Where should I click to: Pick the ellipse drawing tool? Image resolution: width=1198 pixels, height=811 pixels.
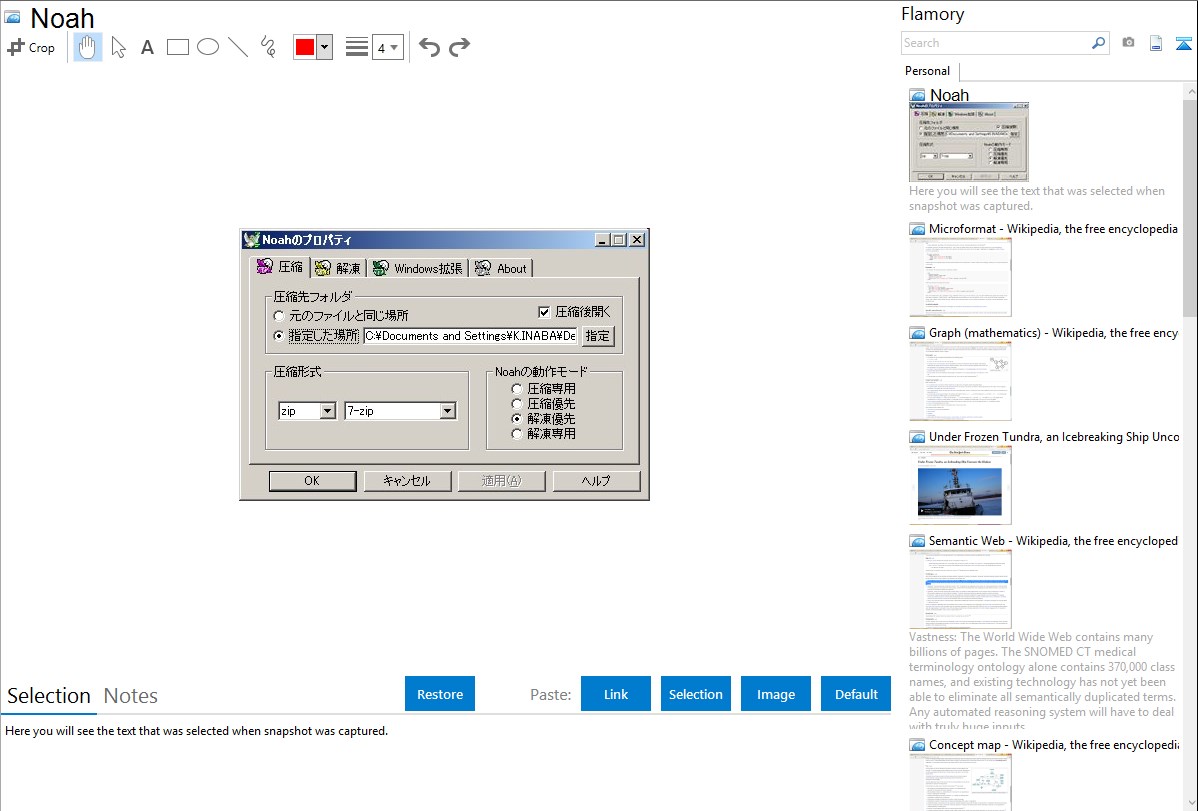[208, 47]
